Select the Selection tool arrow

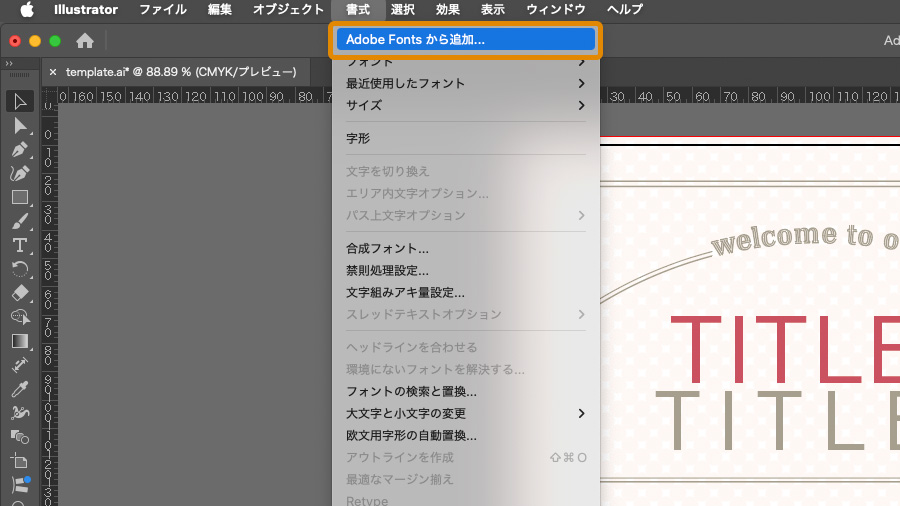pyautogui.click(x=20, y=102)
